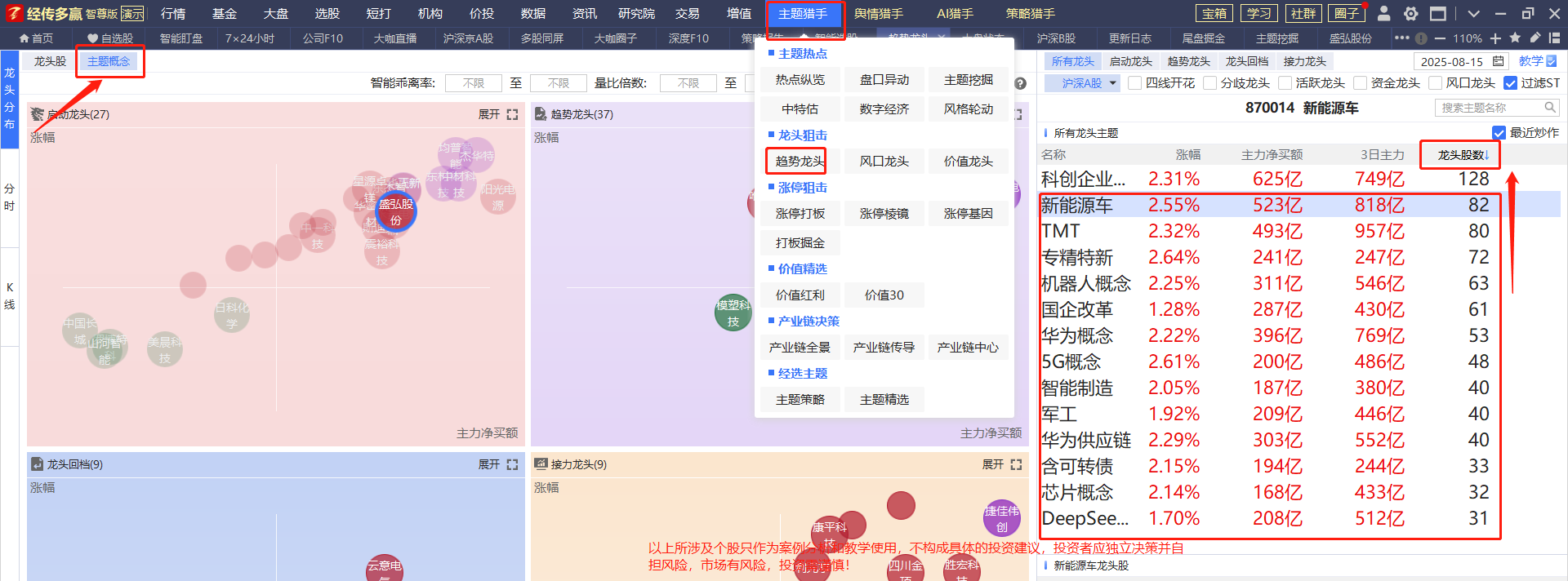Open the calendar date picker icon

(x=1498, y=61)
